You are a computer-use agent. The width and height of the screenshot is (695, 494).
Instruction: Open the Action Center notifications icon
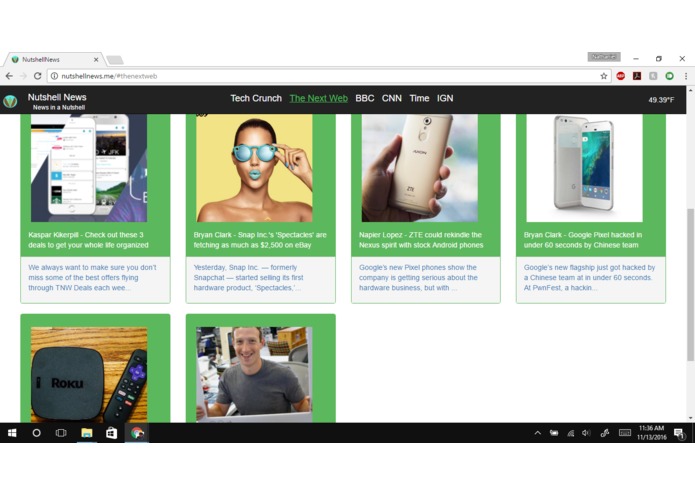[x=679, y=433]
